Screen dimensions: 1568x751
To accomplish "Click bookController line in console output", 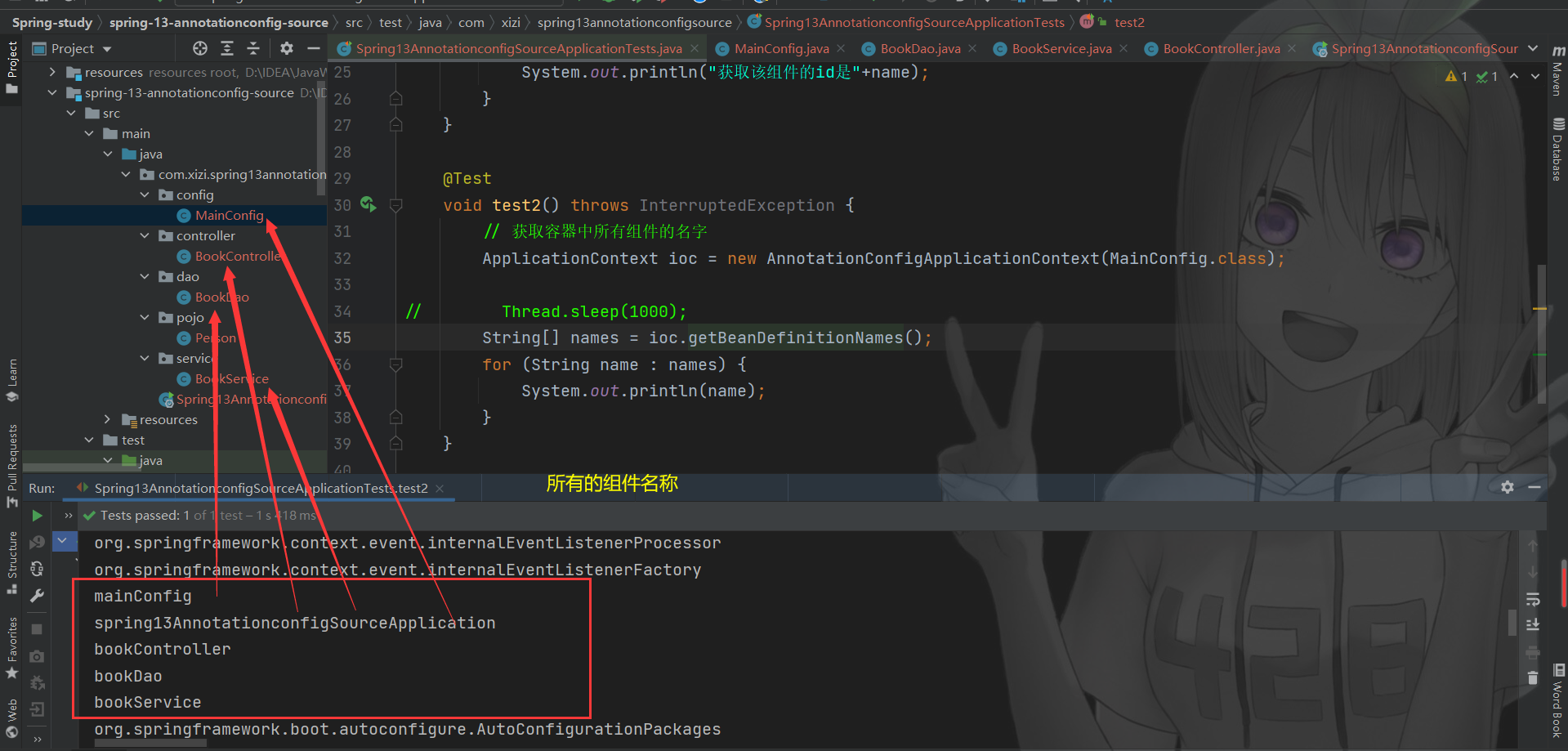I will coord(163,649).
